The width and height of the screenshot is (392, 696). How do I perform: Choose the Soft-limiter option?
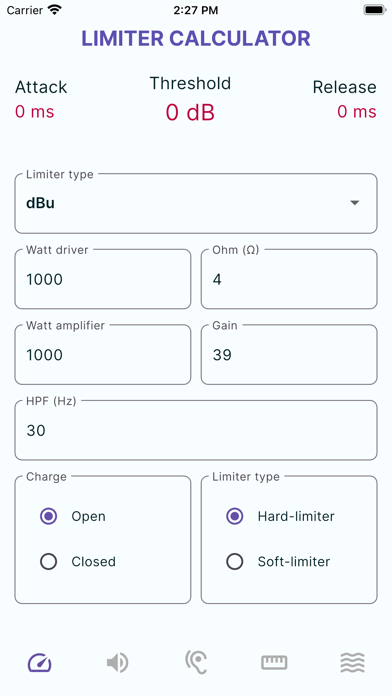point(234,562)
